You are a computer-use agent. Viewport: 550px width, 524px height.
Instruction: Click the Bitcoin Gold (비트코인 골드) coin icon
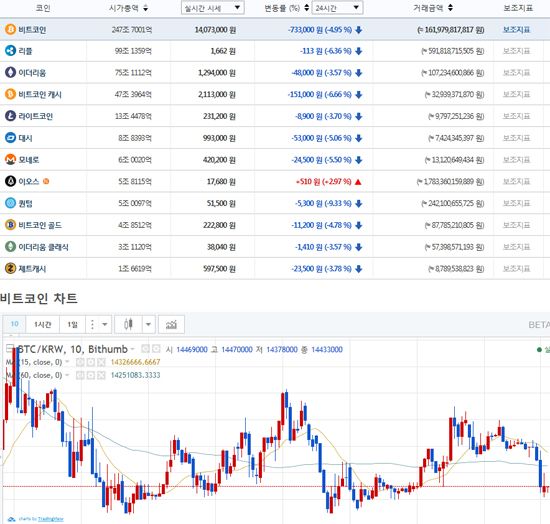(11, 225)
